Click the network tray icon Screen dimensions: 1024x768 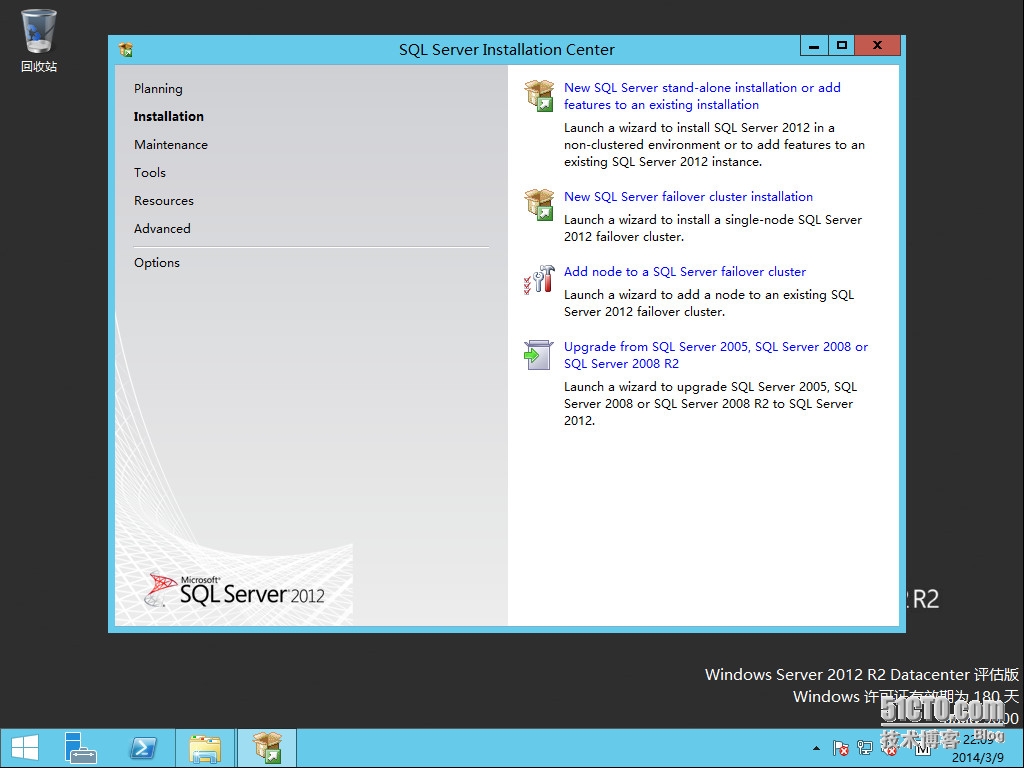tap(865, 748)
